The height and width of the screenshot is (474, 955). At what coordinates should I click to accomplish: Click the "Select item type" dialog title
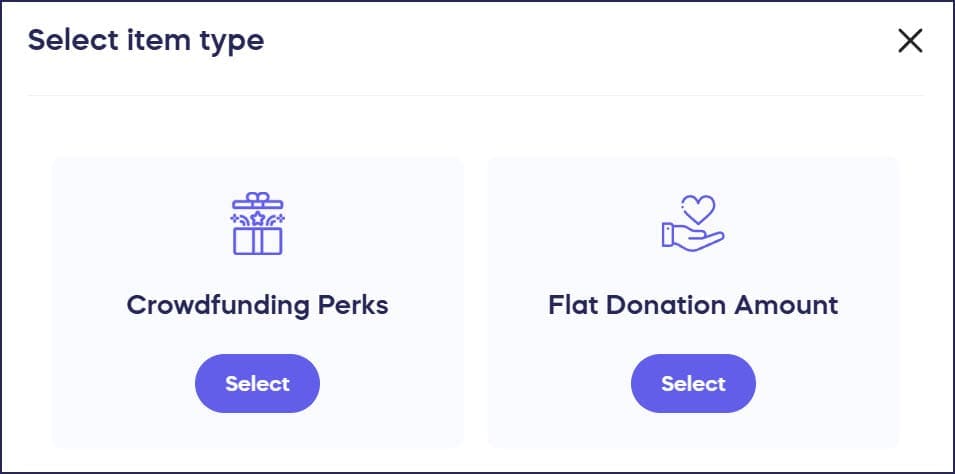point(146,41)
